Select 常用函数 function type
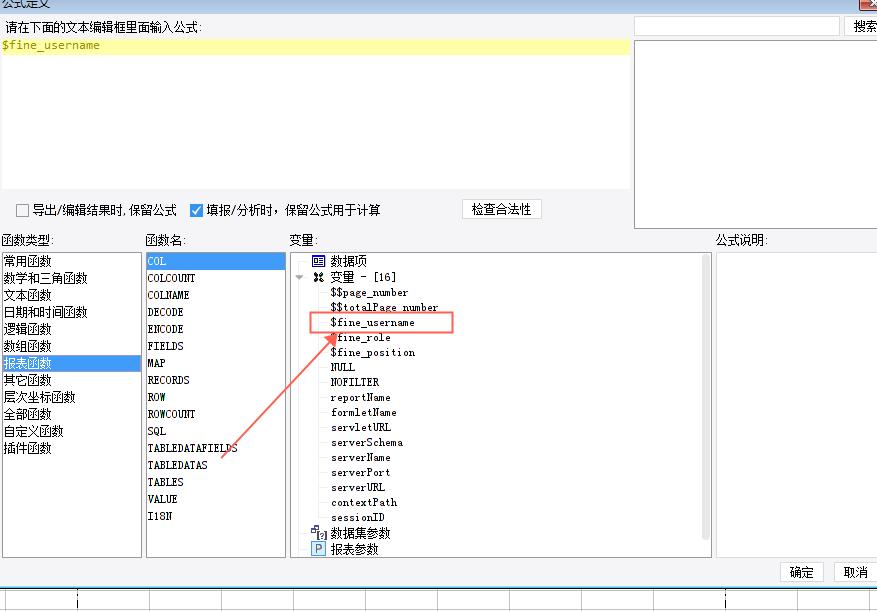 (x=72, y=261)
